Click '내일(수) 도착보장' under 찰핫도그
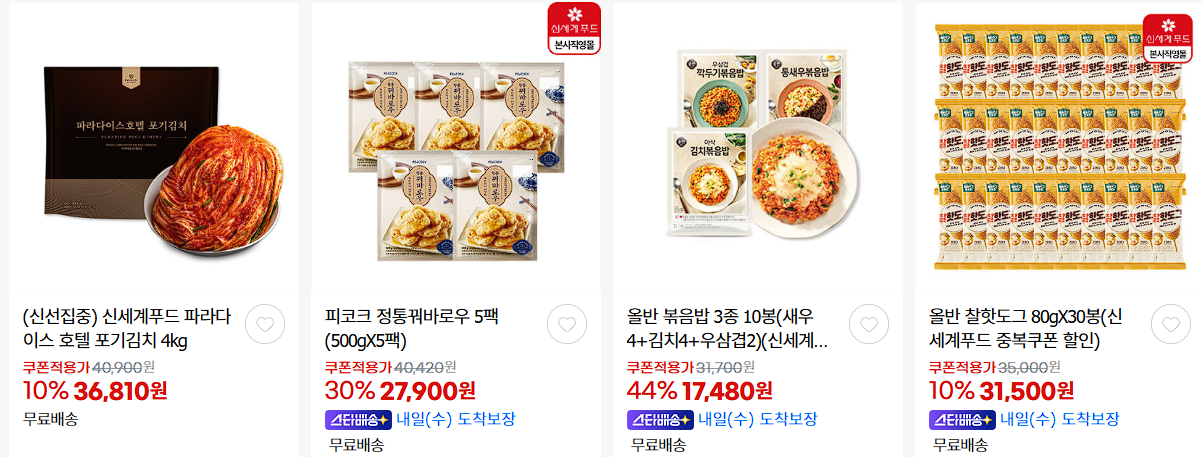 coord(1060,419)
